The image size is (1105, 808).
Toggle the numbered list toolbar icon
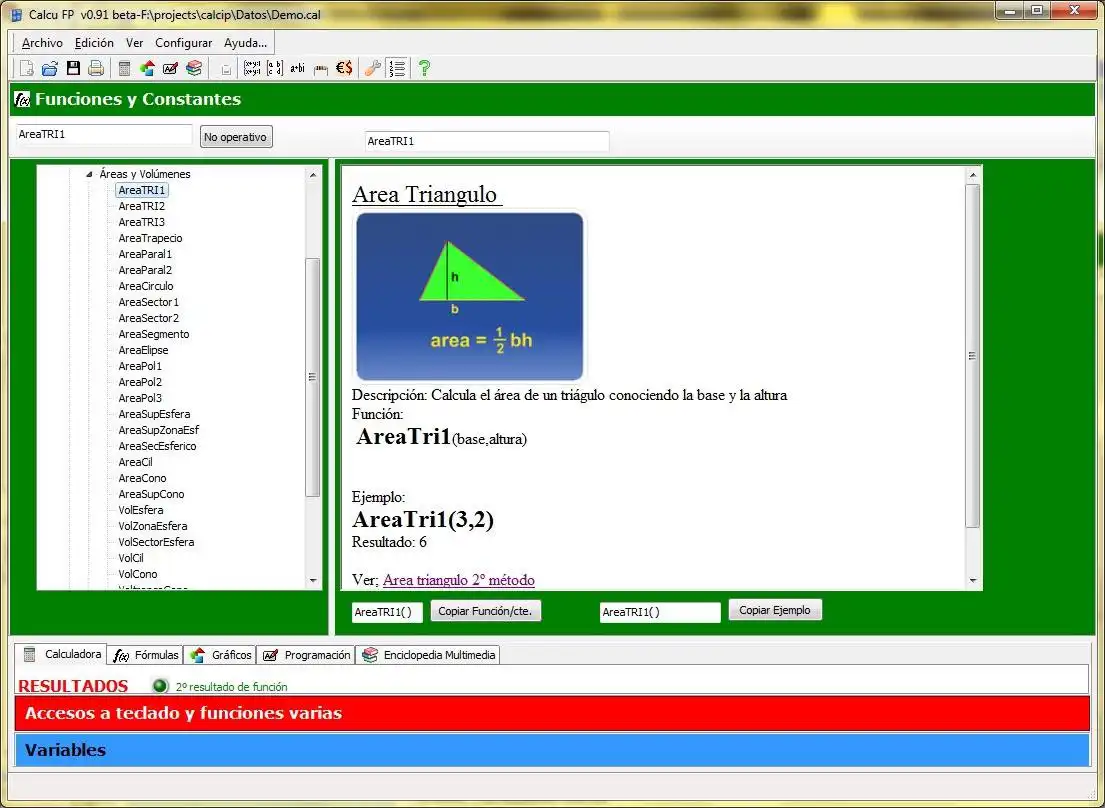click(397, 68)
